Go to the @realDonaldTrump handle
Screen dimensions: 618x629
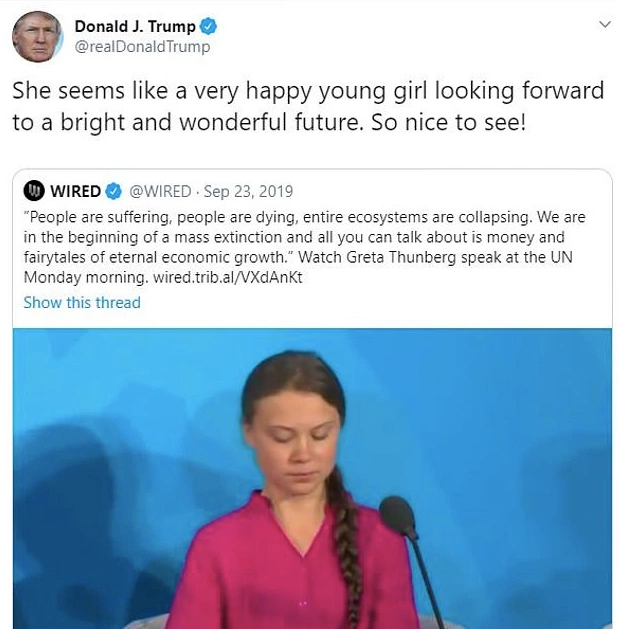point(142,47)
